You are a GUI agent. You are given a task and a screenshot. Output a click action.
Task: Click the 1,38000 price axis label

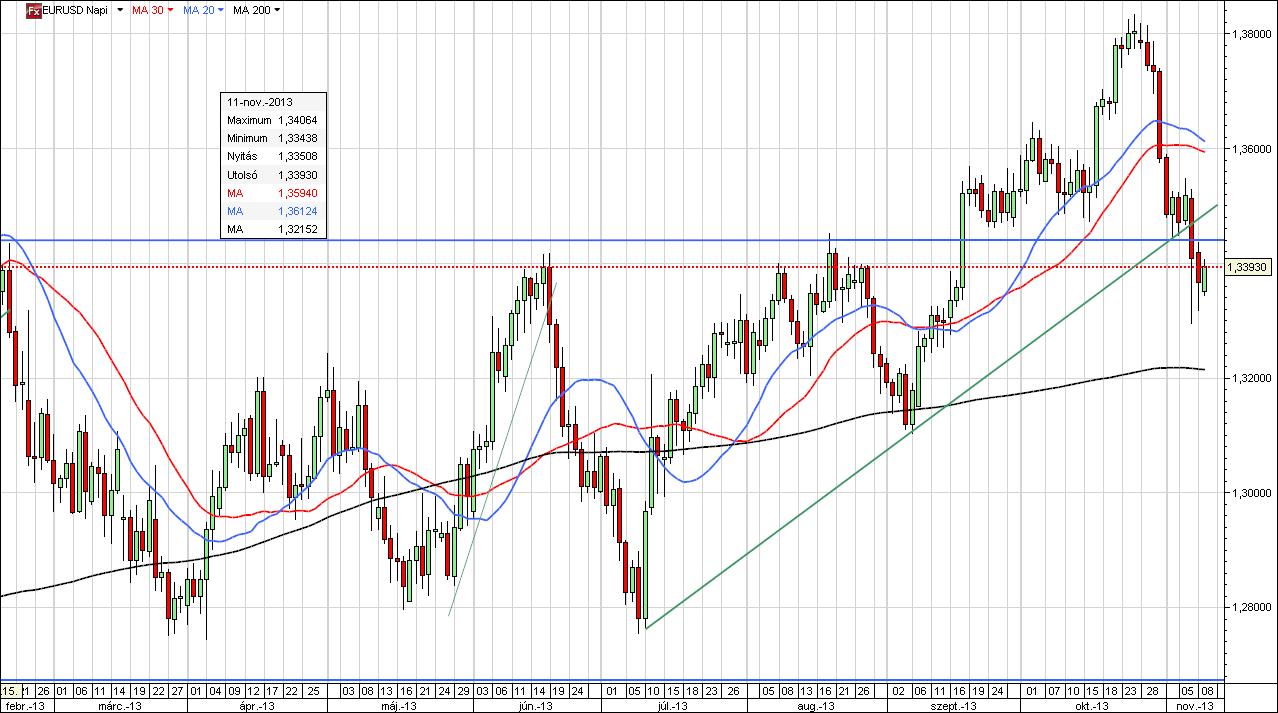1253,33
